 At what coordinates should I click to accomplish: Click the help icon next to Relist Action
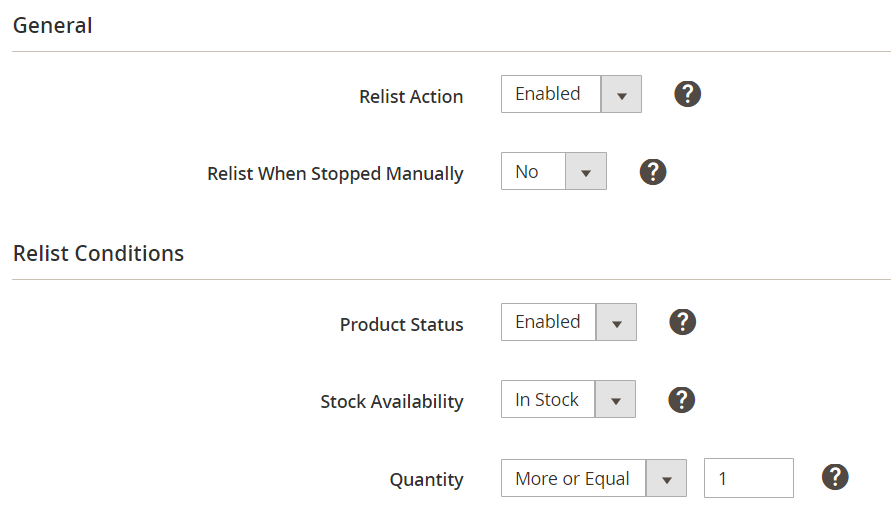[687, 94]
